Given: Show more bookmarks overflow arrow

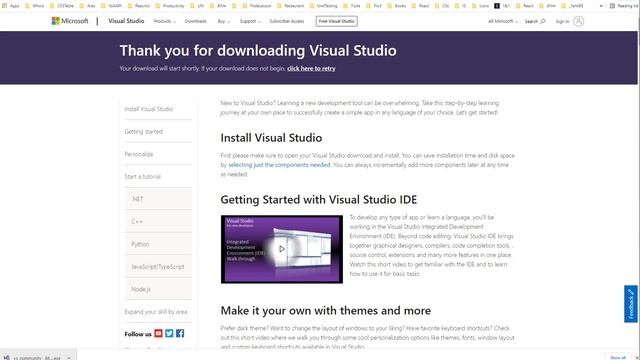Looking at the screenshot, I should coord(601,6).
